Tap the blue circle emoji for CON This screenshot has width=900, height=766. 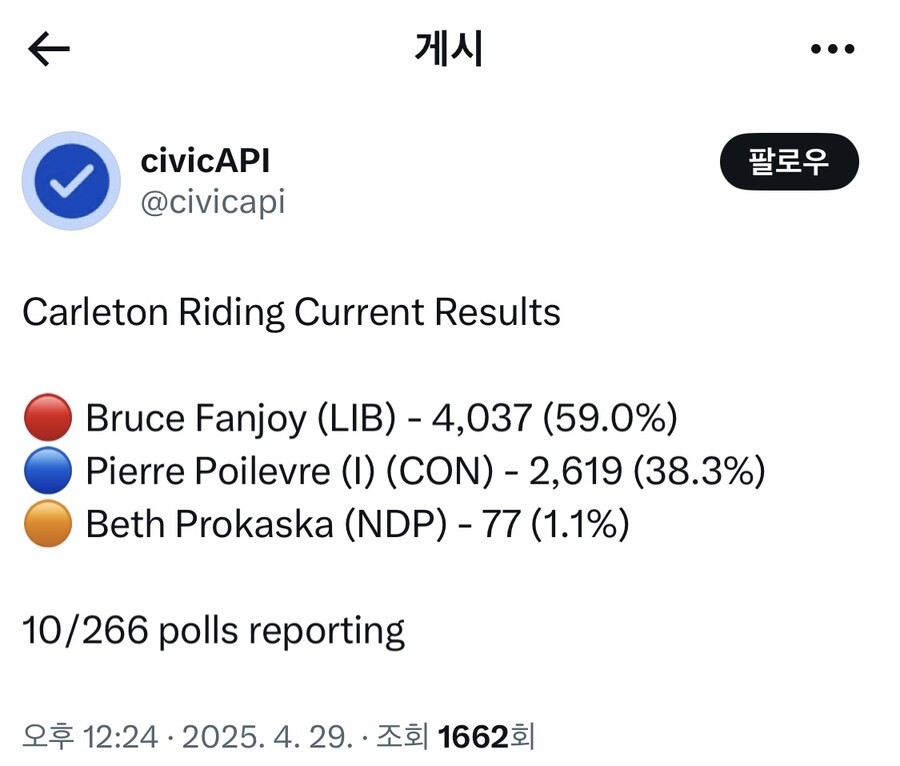click(x=48, y=471)
